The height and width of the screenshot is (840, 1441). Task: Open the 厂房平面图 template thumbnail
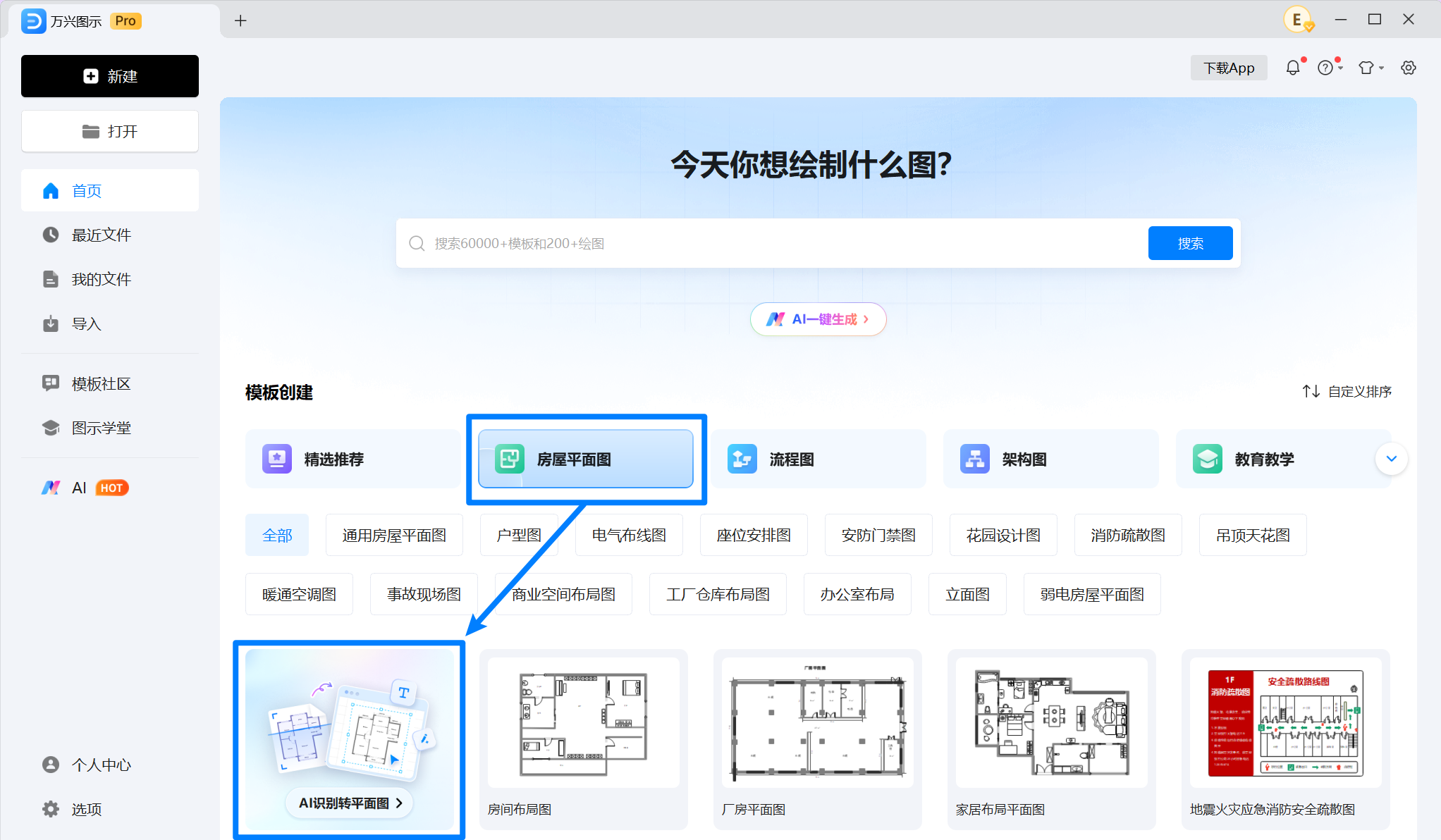[x=818, y=723]
